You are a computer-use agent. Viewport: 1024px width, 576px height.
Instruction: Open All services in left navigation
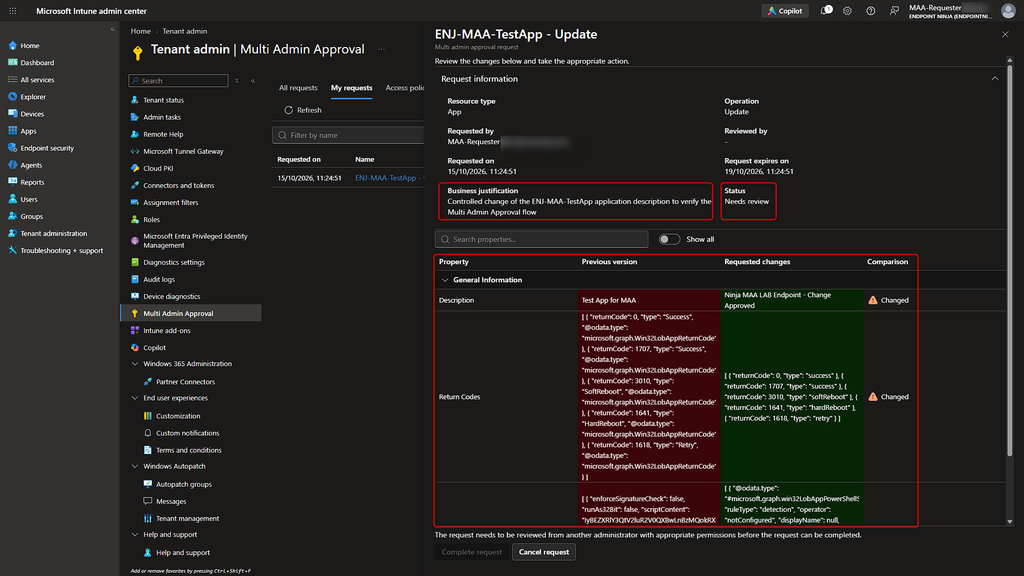click(x=37, y=80)
